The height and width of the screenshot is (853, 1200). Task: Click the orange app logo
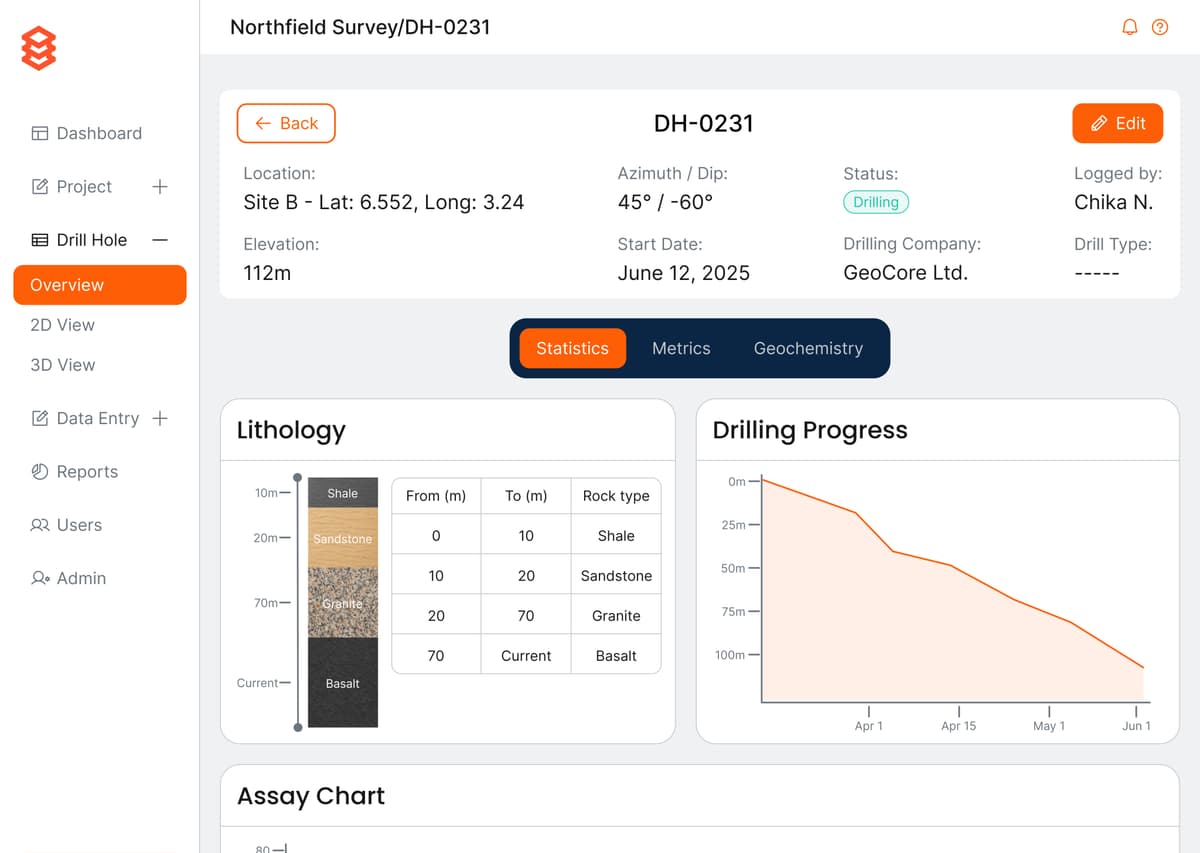coord(38,47)
